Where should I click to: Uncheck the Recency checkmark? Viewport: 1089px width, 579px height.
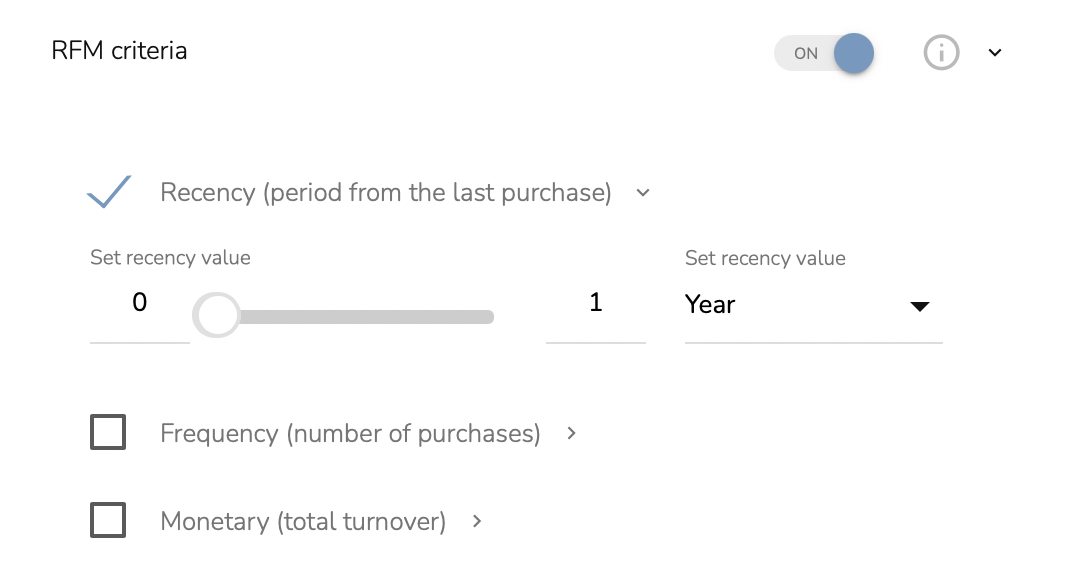point(109,192)
